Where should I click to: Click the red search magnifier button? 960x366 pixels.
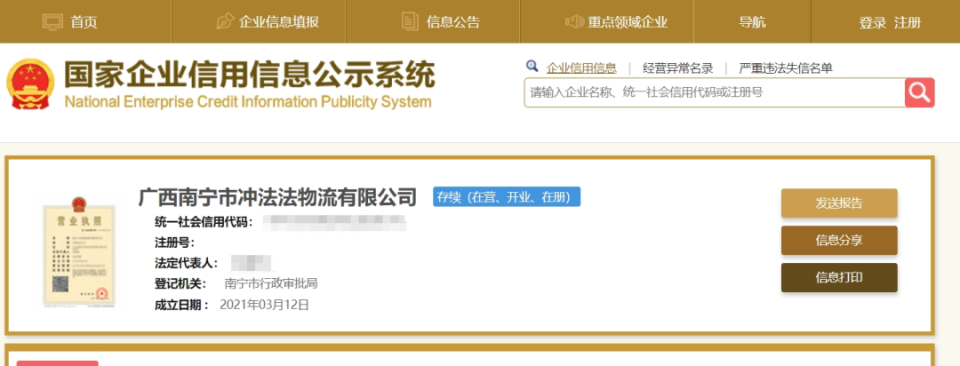(x=920, y=92)
